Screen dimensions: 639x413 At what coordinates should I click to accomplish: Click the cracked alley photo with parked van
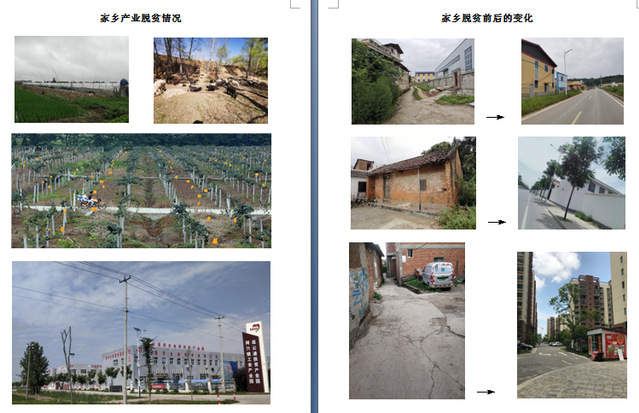406,320
